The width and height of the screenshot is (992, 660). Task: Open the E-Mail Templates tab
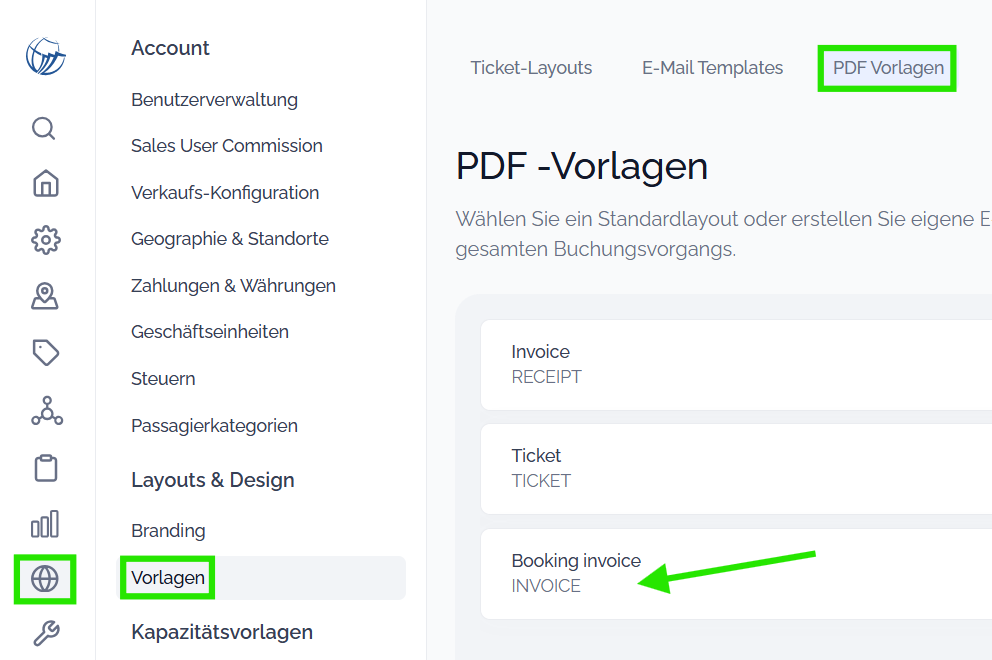712,67
